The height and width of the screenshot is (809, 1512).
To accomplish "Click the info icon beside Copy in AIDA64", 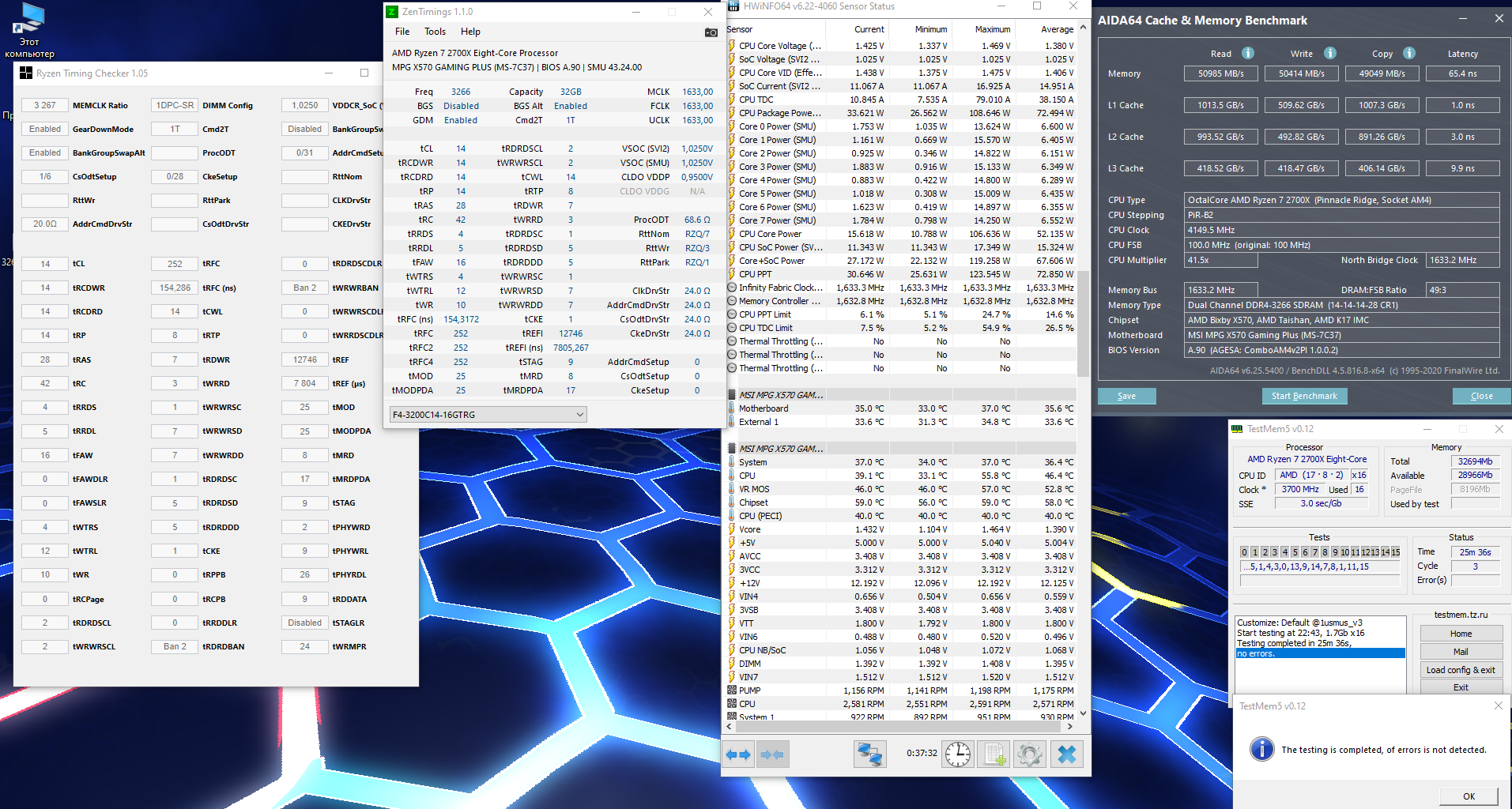I will click(1409, 53).
